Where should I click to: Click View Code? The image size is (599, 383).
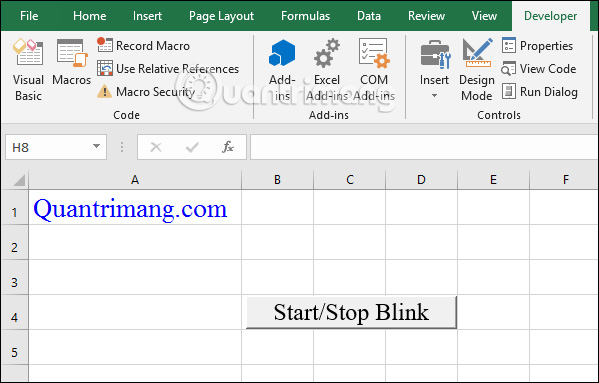[x=539, y=69]
